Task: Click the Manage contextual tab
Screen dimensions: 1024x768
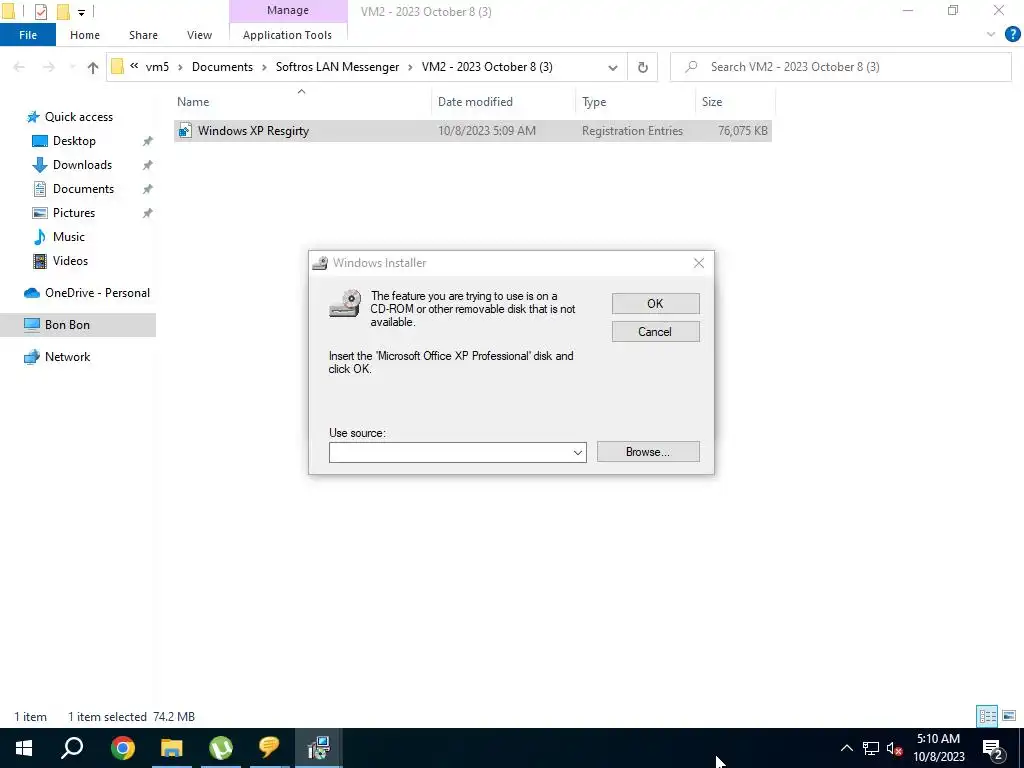Action: coord(288,10)
